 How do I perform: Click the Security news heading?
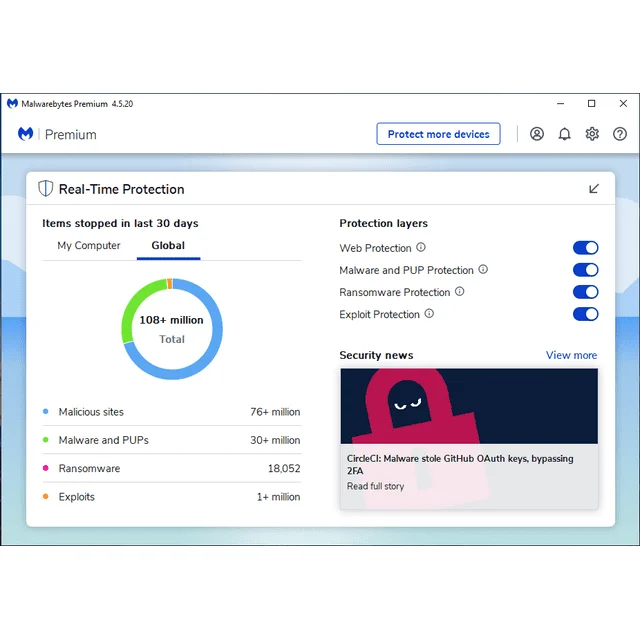tap(376, 355)
